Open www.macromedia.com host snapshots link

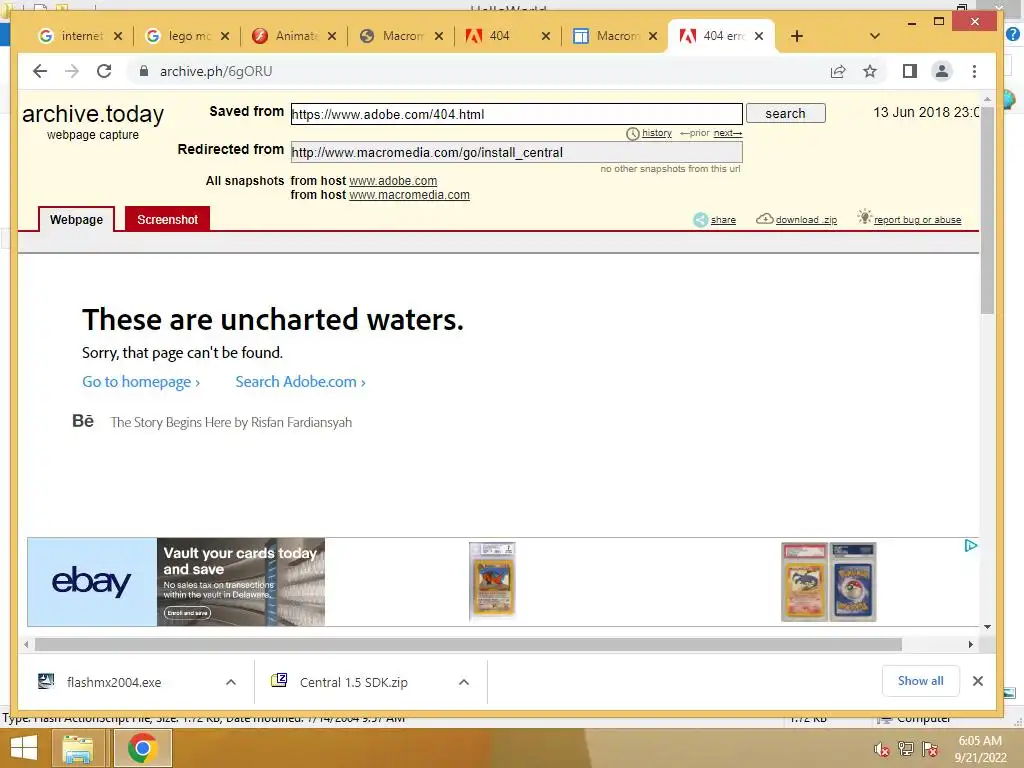click(409, 195)
